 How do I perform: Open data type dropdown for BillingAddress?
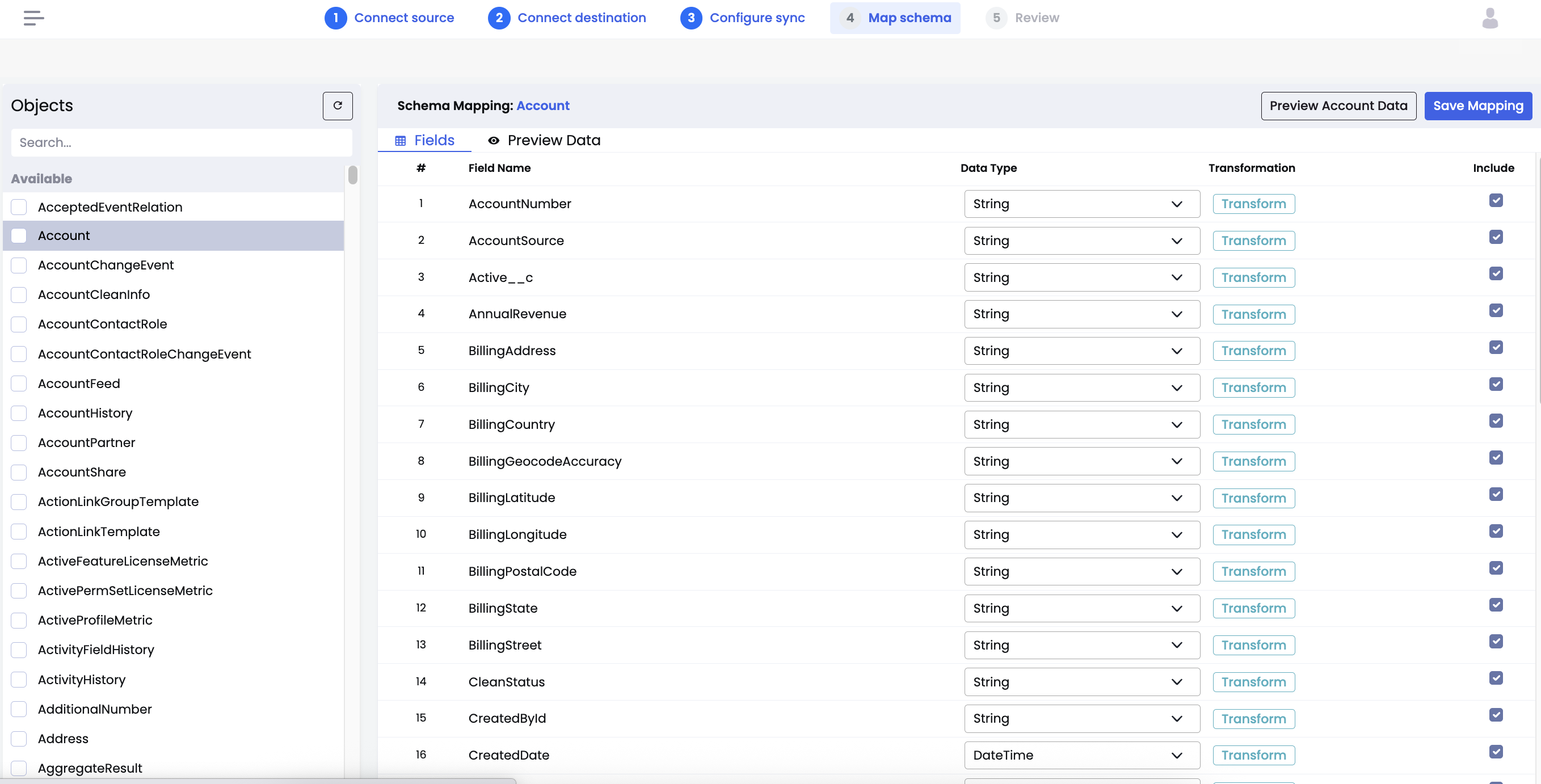(1081, 351)
